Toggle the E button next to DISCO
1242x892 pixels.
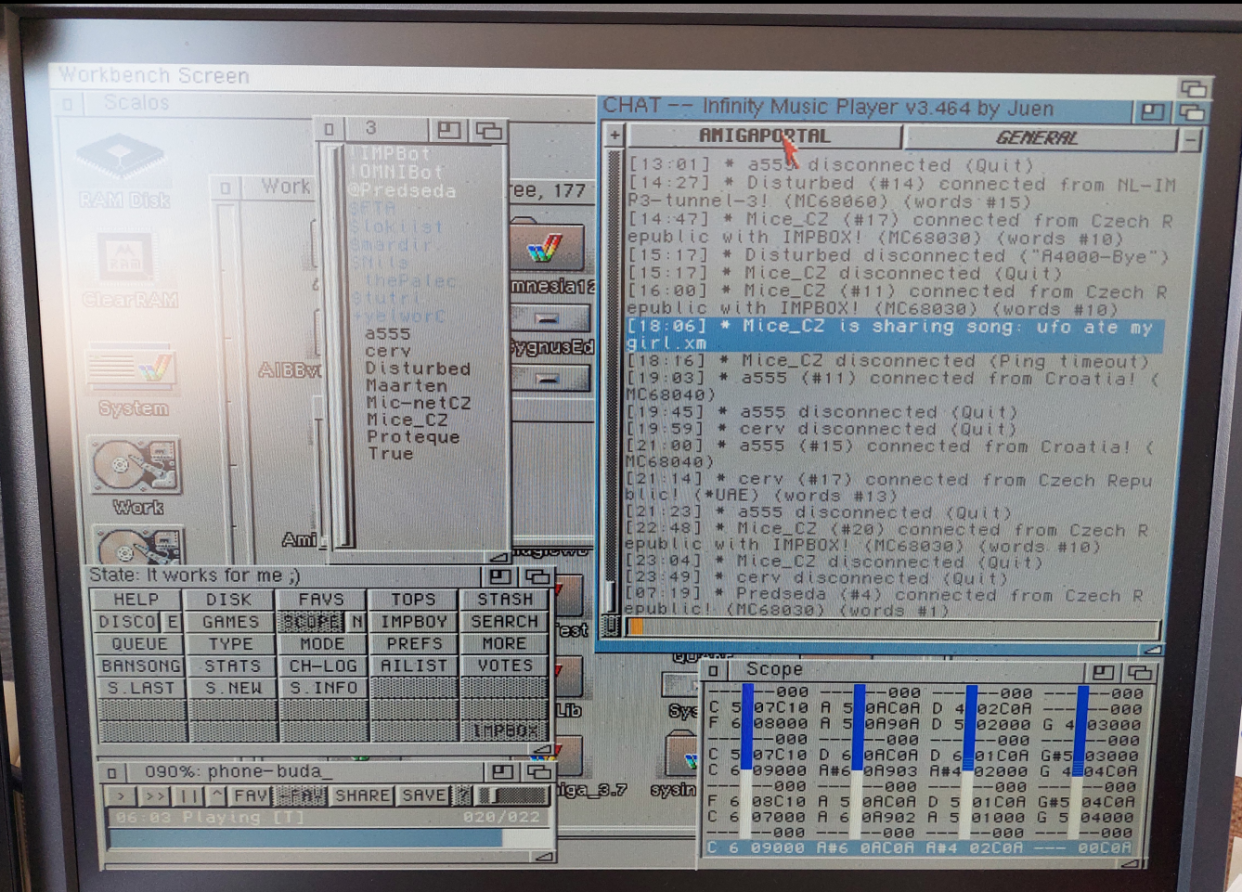coord(171,621)
